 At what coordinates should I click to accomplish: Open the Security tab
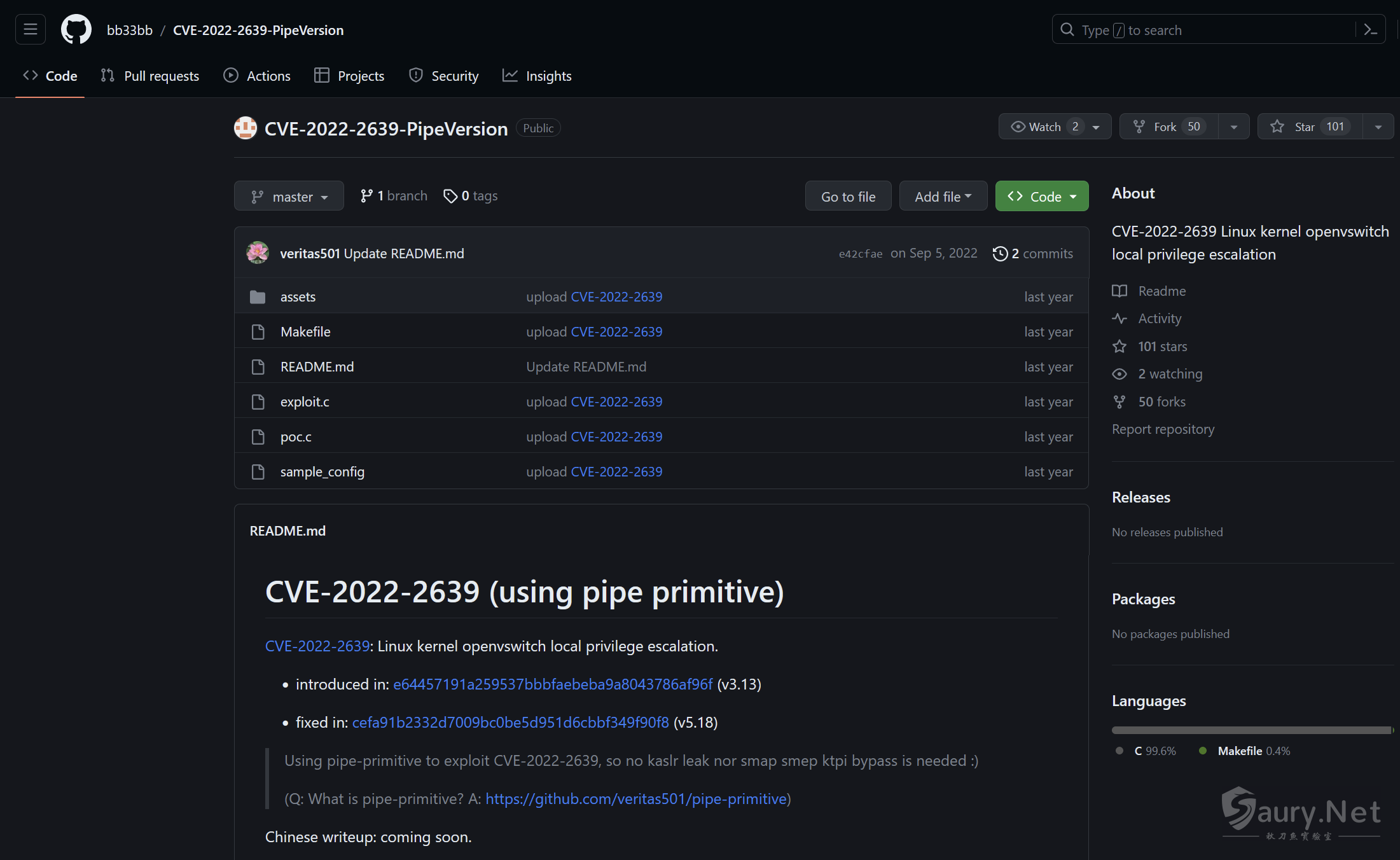coord(443,75)
